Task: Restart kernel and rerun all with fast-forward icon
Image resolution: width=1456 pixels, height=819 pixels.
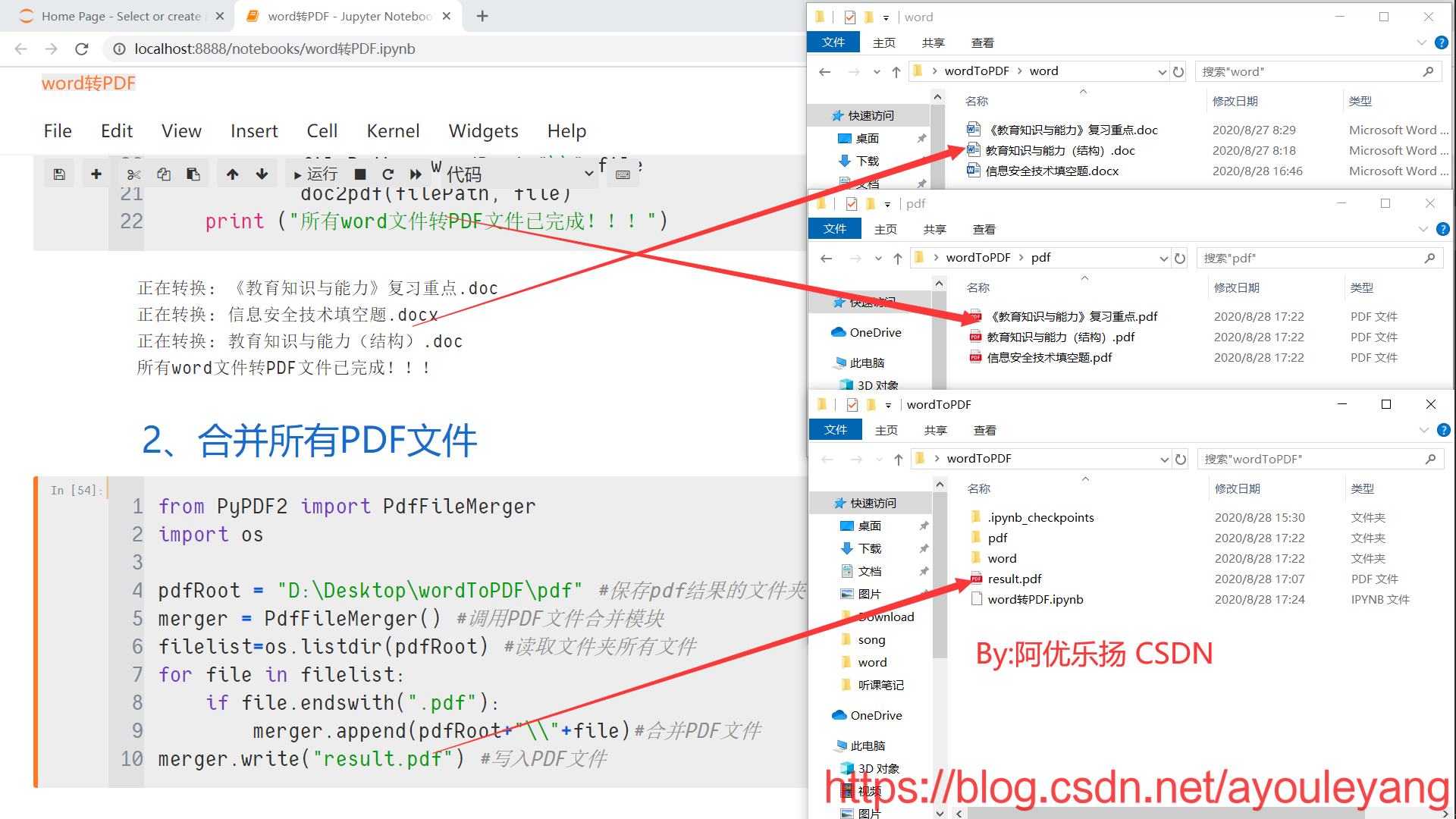Action: [416, 174]
